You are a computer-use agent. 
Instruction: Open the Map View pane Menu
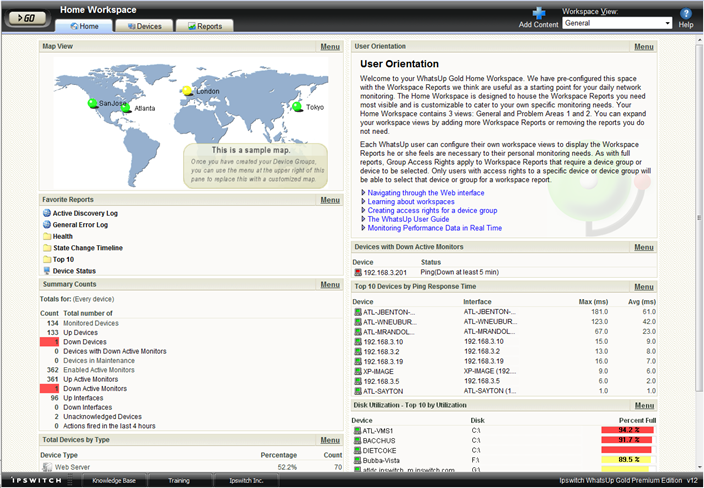click(x=330, y=47)
